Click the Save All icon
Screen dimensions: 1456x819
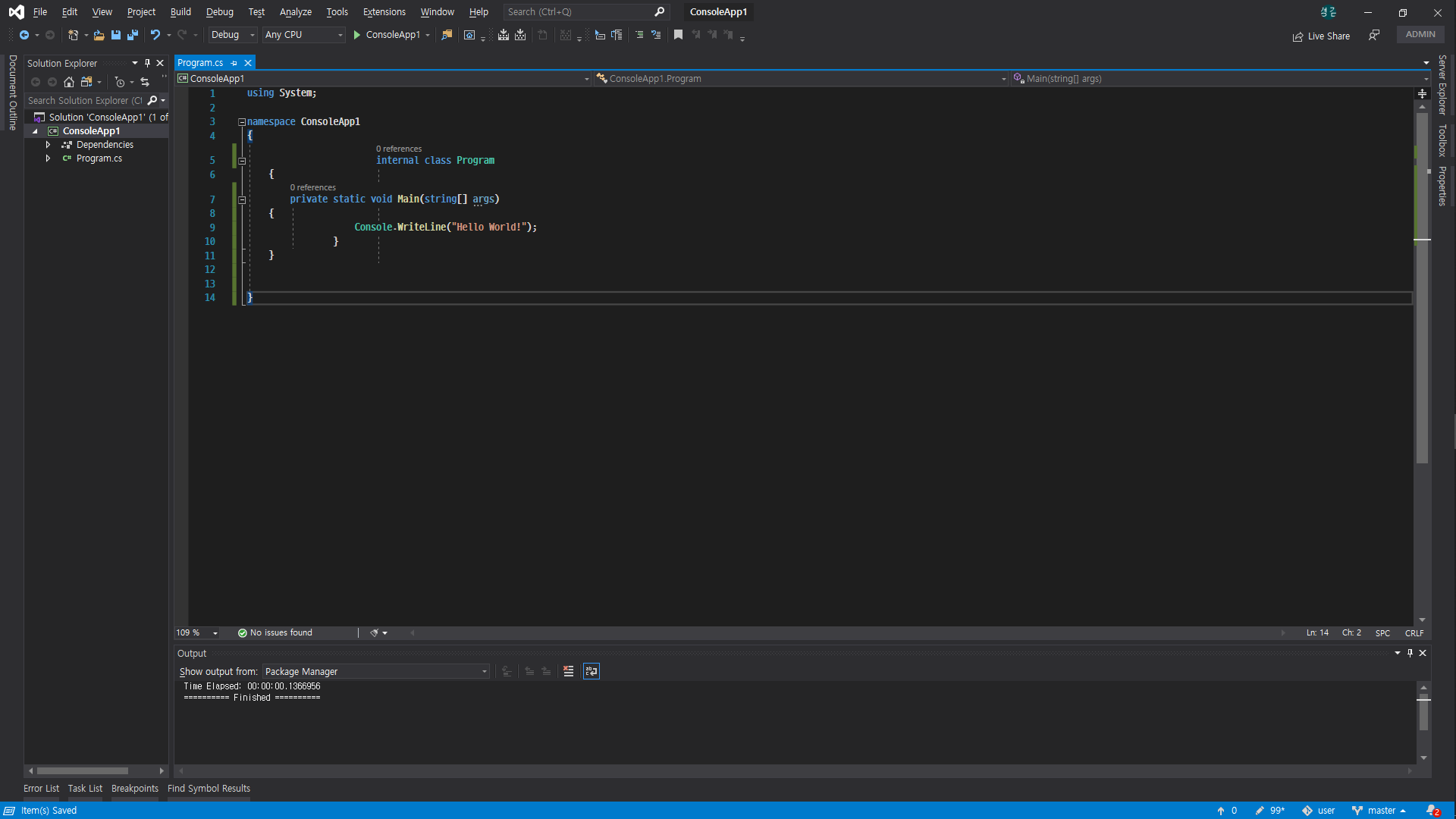coord(133,35)
